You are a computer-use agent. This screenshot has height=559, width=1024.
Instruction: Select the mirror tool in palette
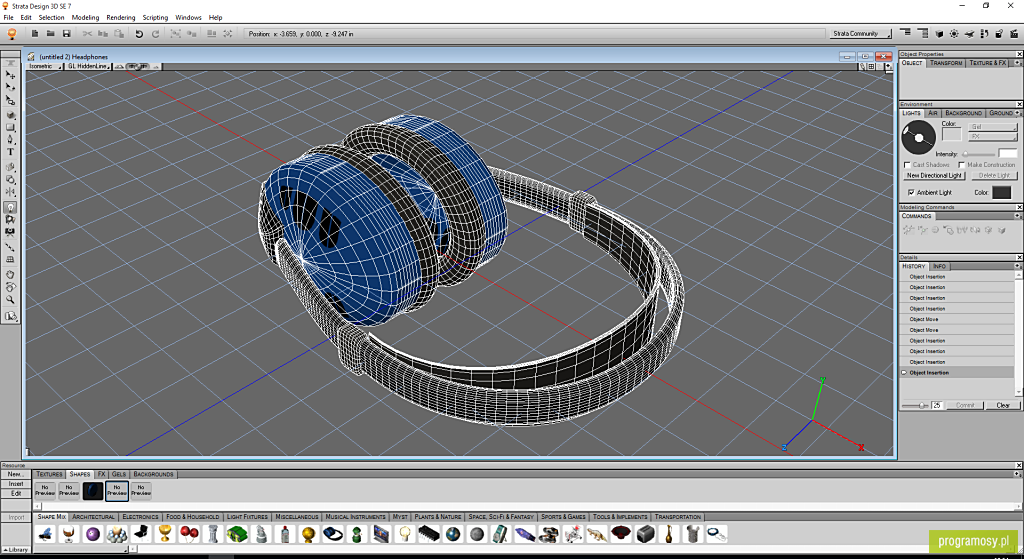[10, 192]
